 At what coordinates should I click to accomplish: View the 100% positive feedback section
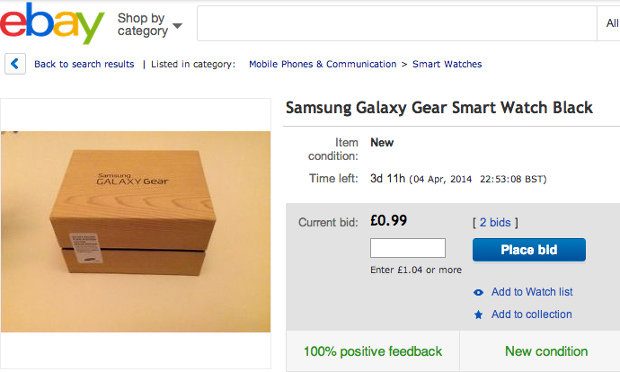tap(373, 351)
